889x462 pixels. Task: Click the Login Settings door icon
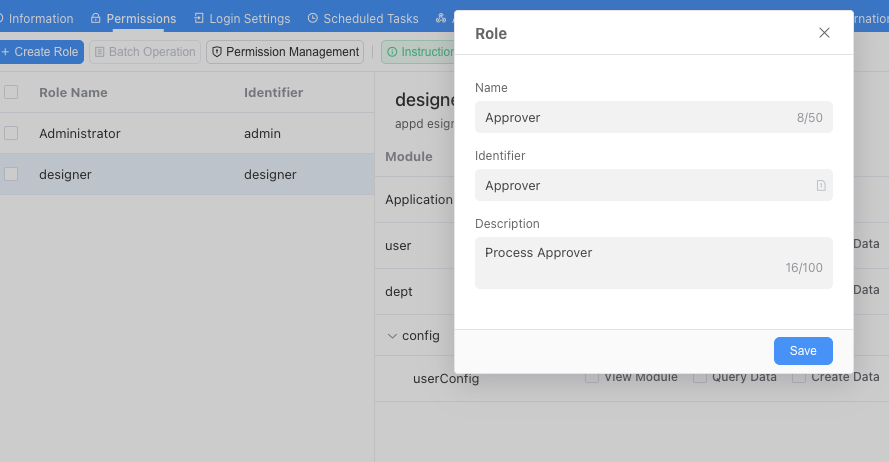point(199,19)
